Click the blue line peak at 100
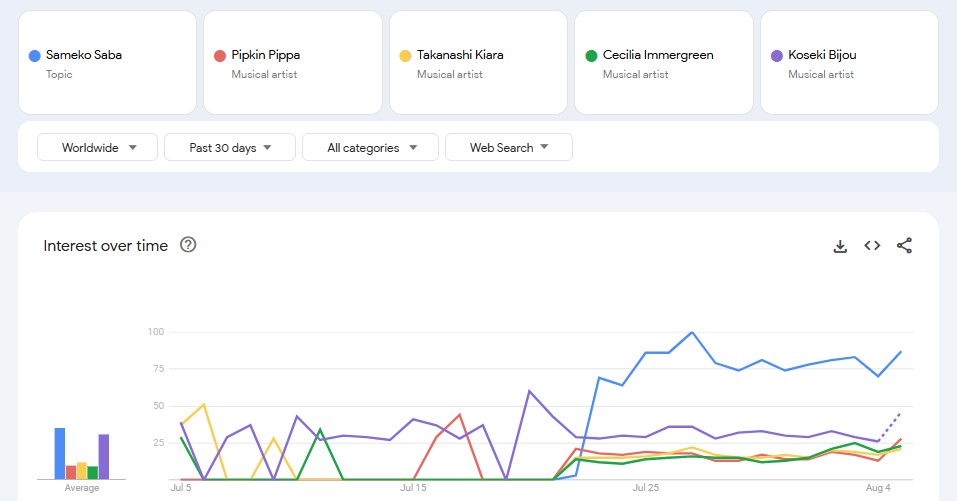 692,333
